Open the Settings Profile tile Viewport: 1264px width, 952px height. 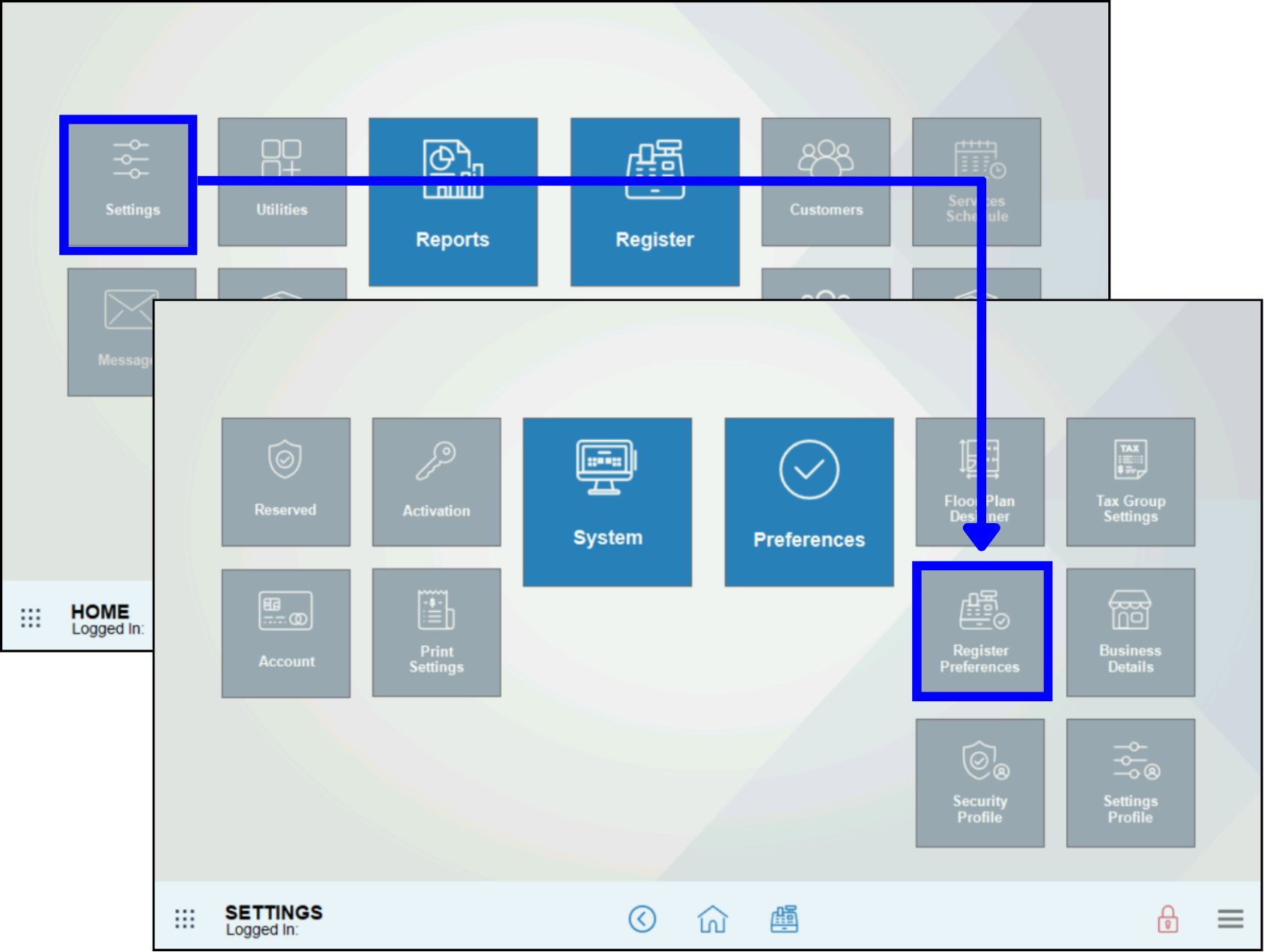[x=1130, y=783]
